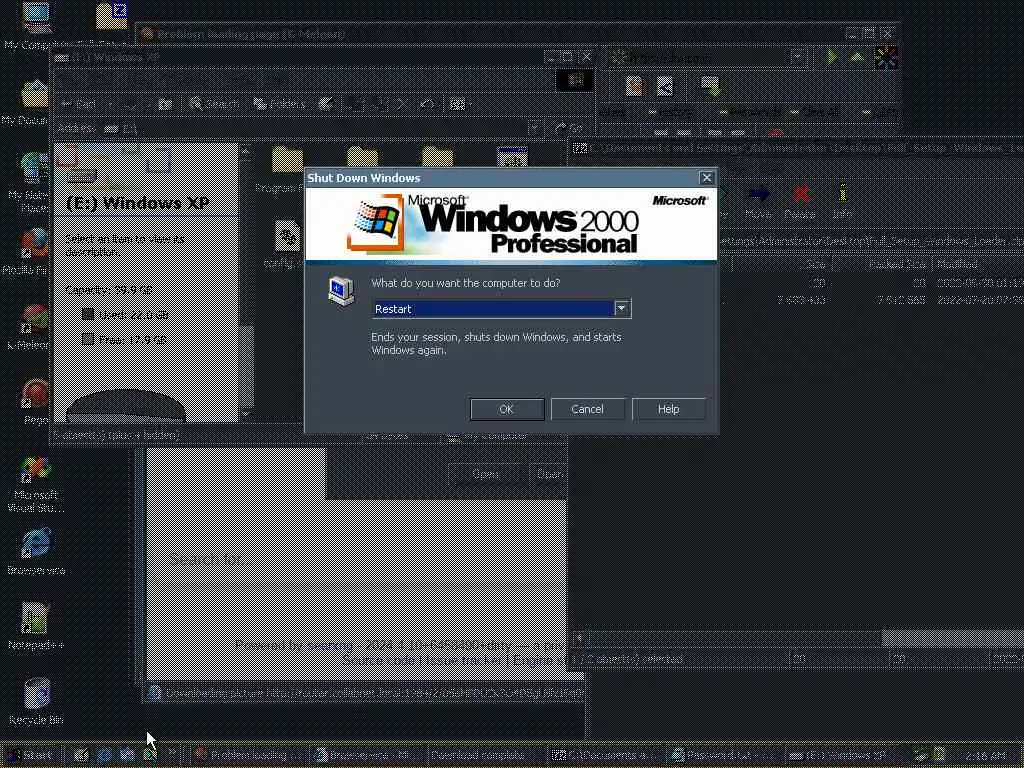Cancel the Shut Down Windows dialog
Viewport: 1024px width, 768px height.
click(x=587, y=409)
